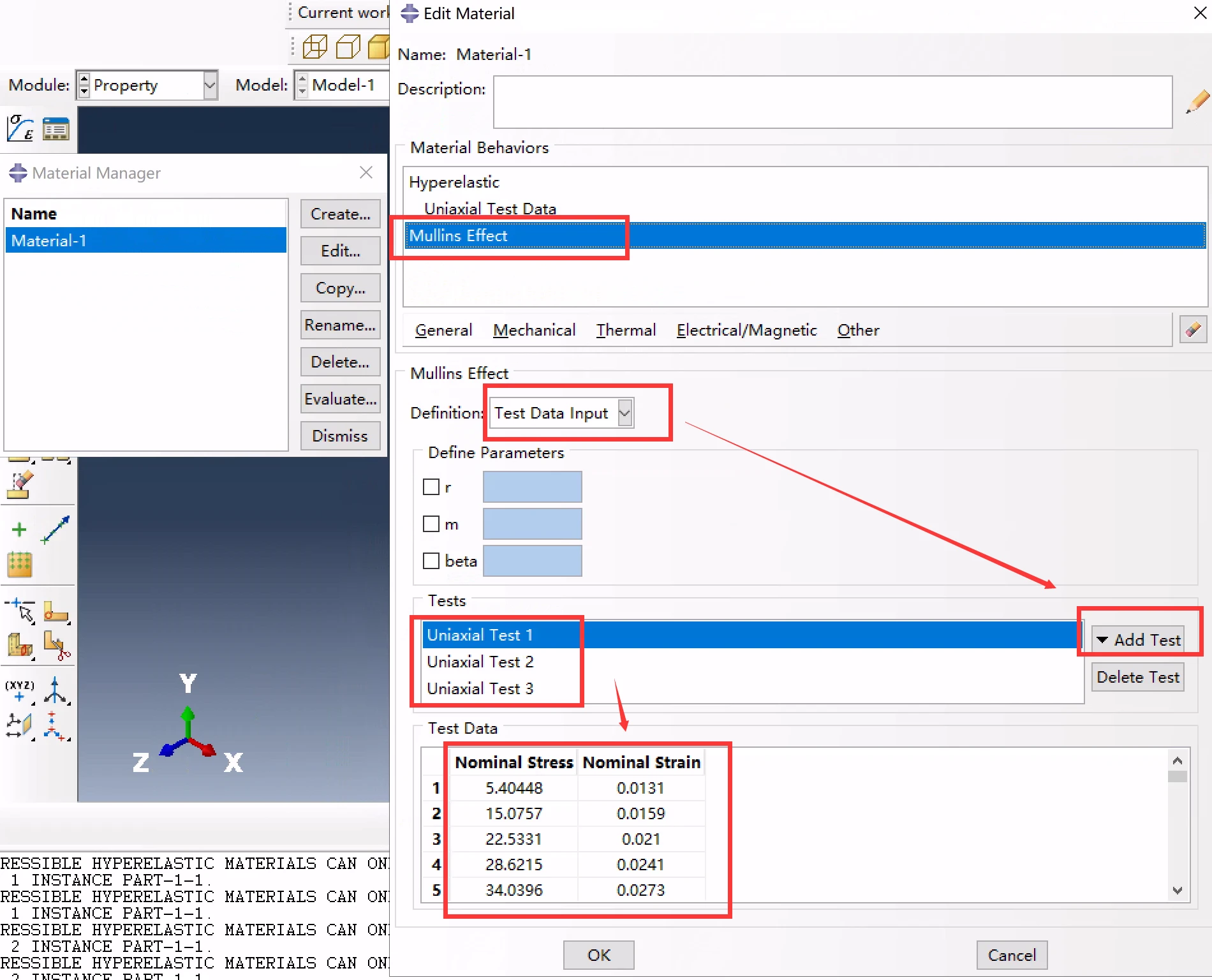The height and width of the screenshot is (980, 1212).
Task: Open the Thermal menu
Action: 626,330
